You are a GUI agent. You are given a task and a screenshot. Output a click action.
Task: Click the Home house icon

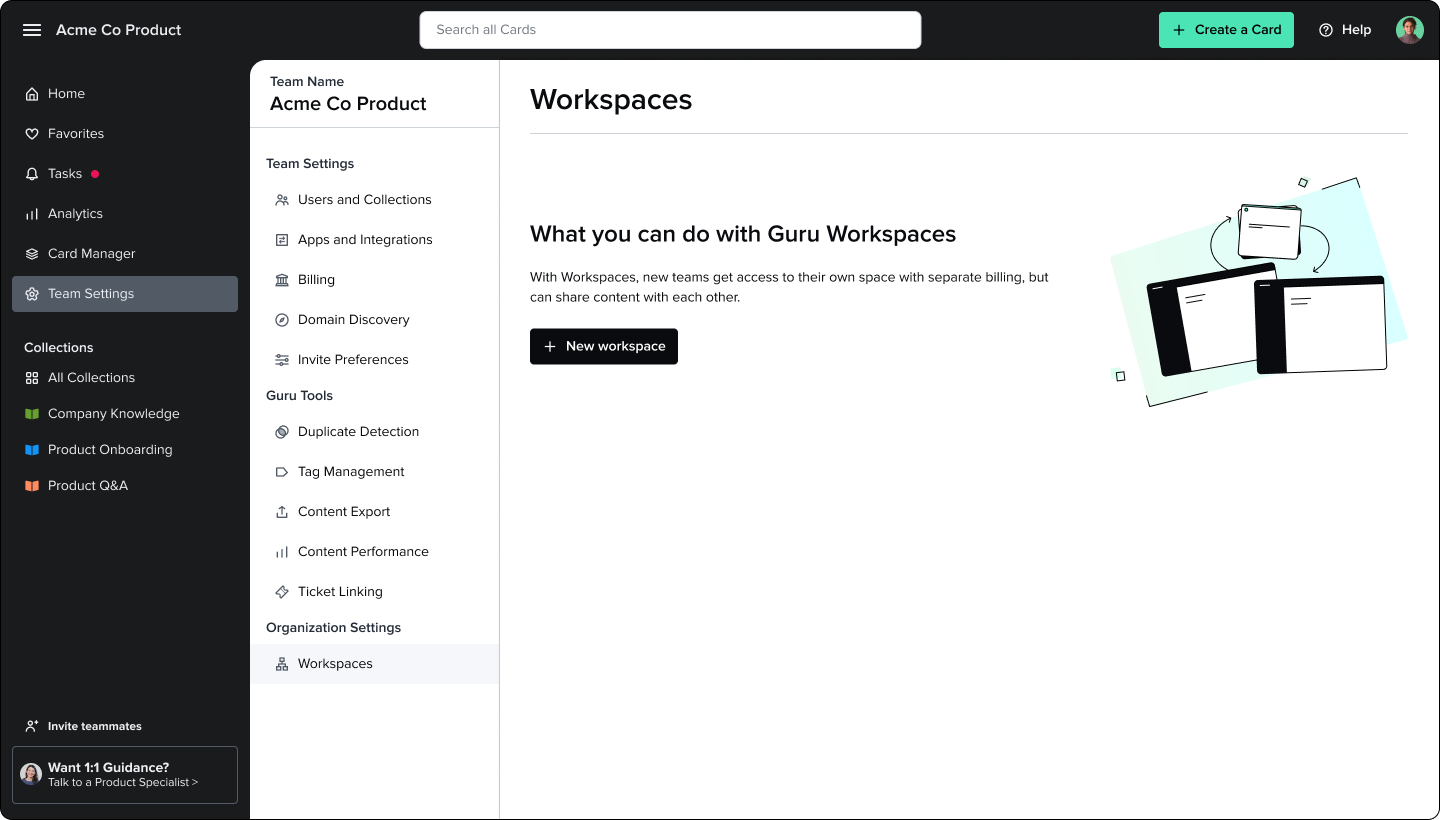32,94
